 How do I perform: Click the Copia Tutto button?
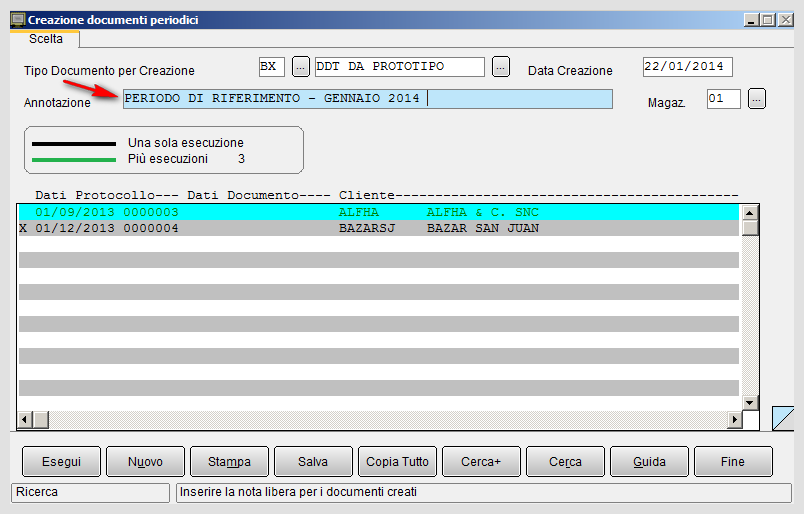pyautogui.click(x=397, y=462)
